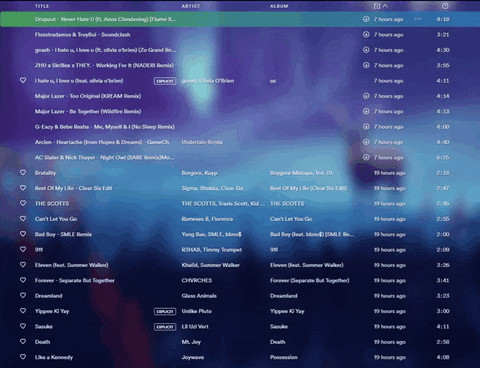480x368 pixels.
Task: Select Major Lazer - Too Original title
Action: [88, 96]
